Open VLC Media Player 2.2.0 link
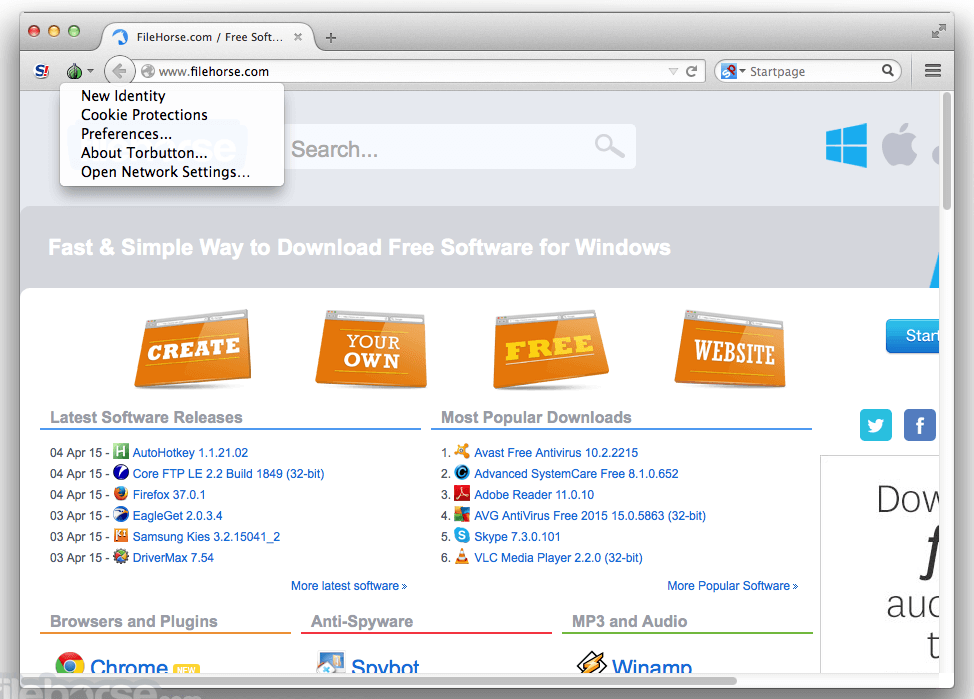This screenshot has width=974, height=699. pos(558,558)
